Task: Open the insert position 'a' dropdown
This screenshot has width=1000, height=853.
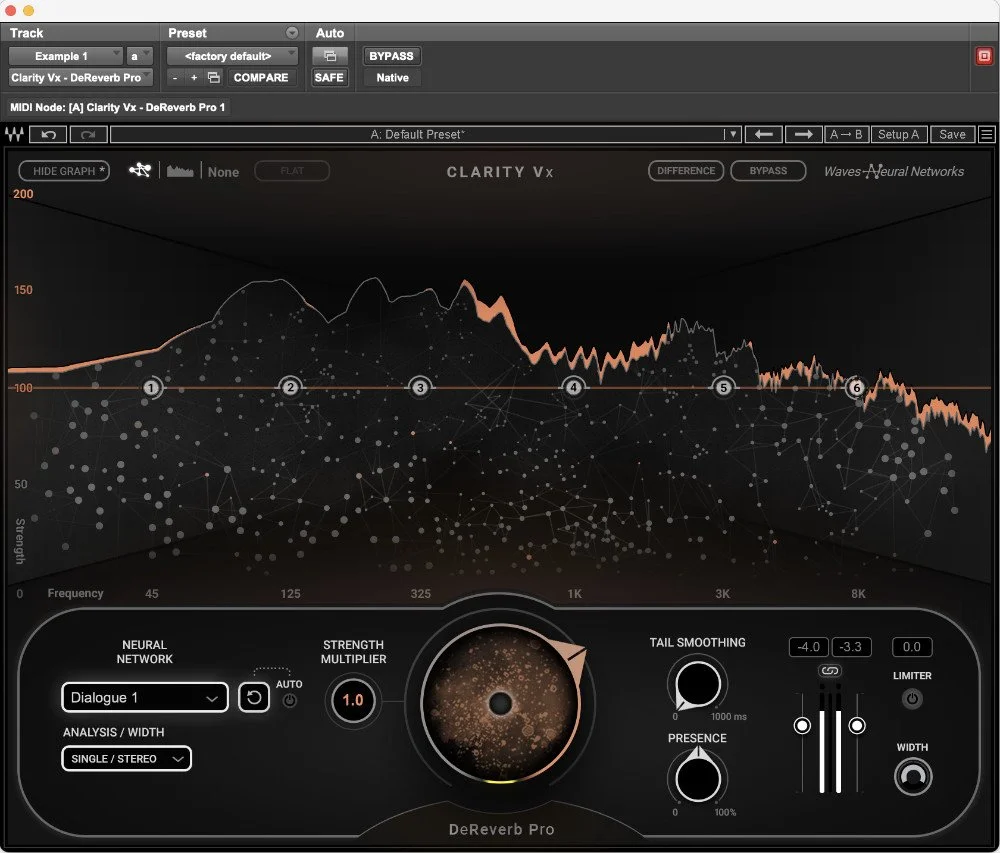Action: coord(139,56)
